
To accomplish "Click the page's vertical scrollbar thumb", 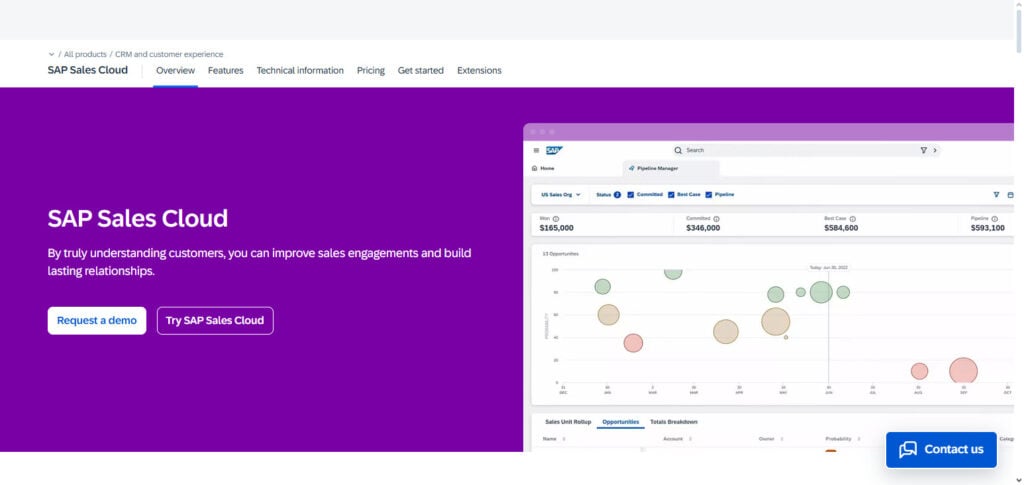I will pyautogui.click(x=1019, y=31).
